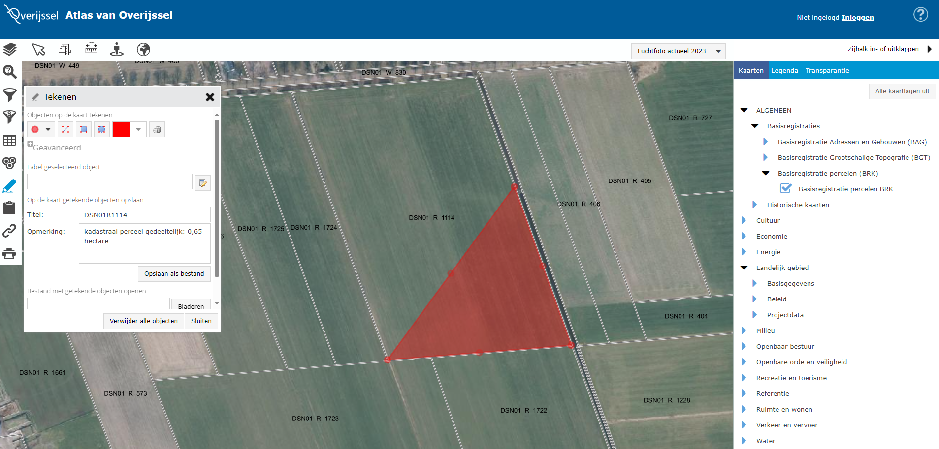The image size is (939, 449).
Task: Click the edit label icon beside label field
Action: (x=202, y=183)
